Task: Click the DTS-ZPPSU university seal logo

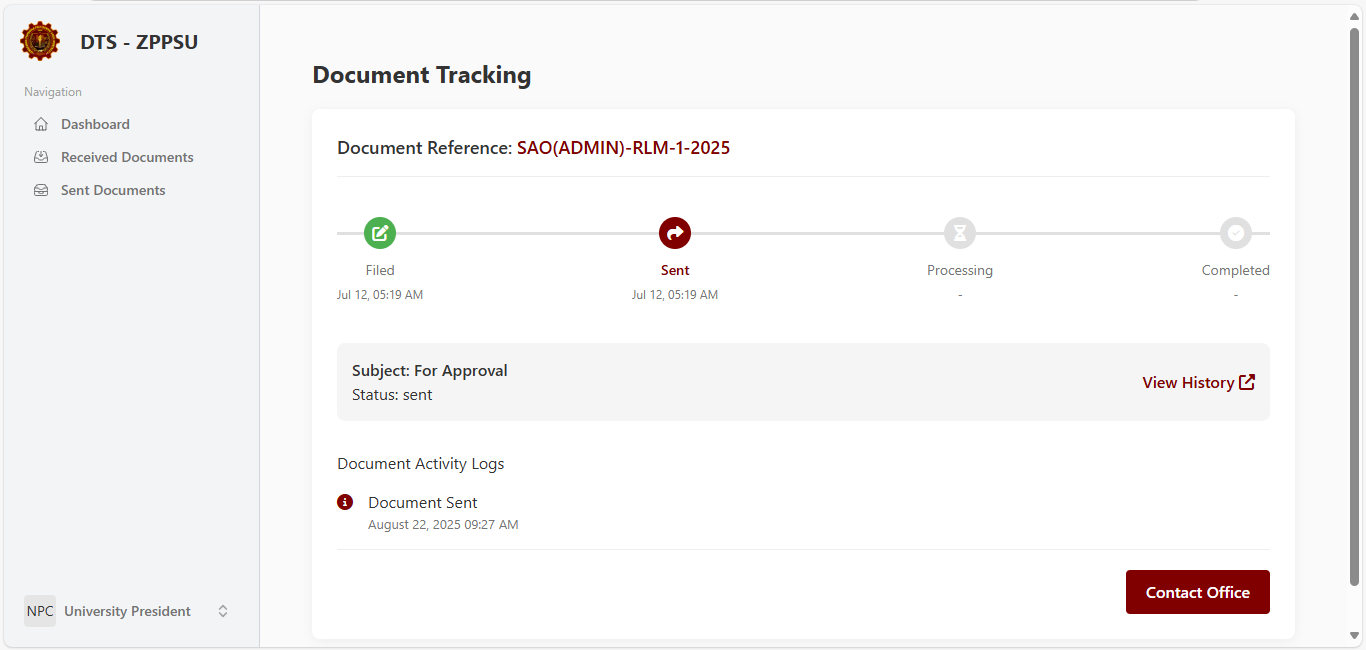Action: click(x=39, y=41)
